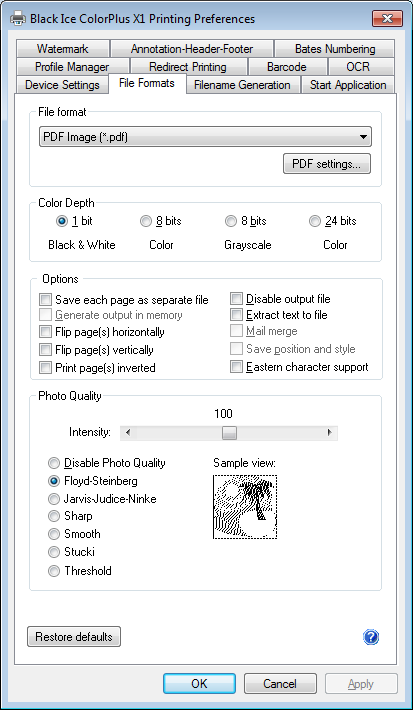Select Disable Photo Quality option
The image size is (413, 710).
coord(107,463)
